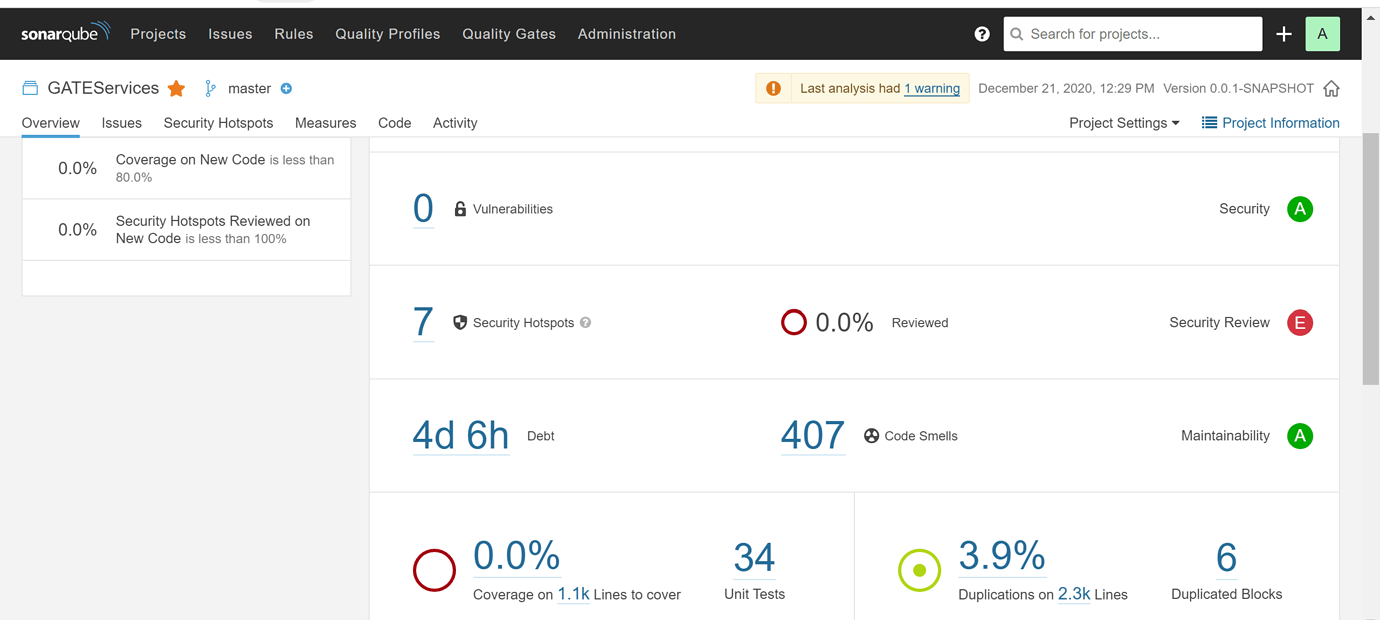Click the home icon next to version
The width and height of the screenshot is (1380, 620).
click(1331, 89)
